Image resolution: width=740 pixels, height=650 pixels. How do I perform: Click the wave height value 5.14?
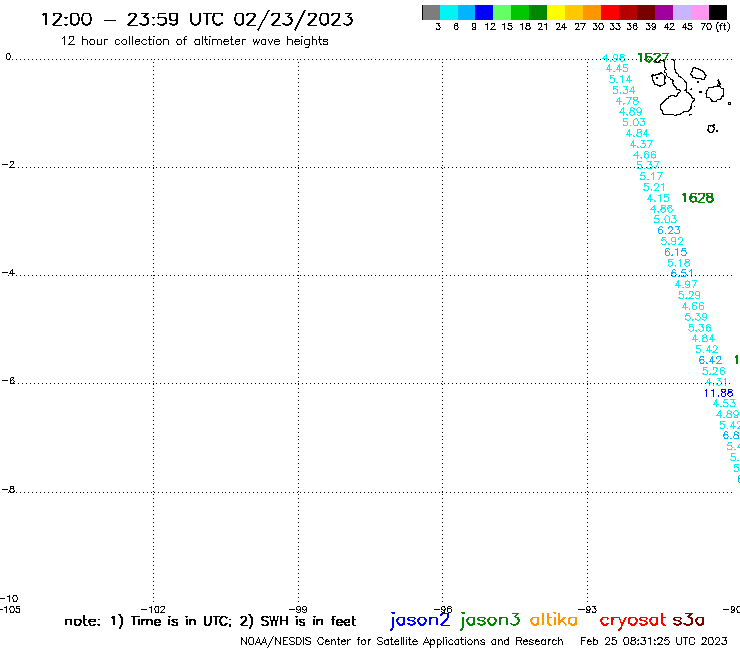coord(620,79)
